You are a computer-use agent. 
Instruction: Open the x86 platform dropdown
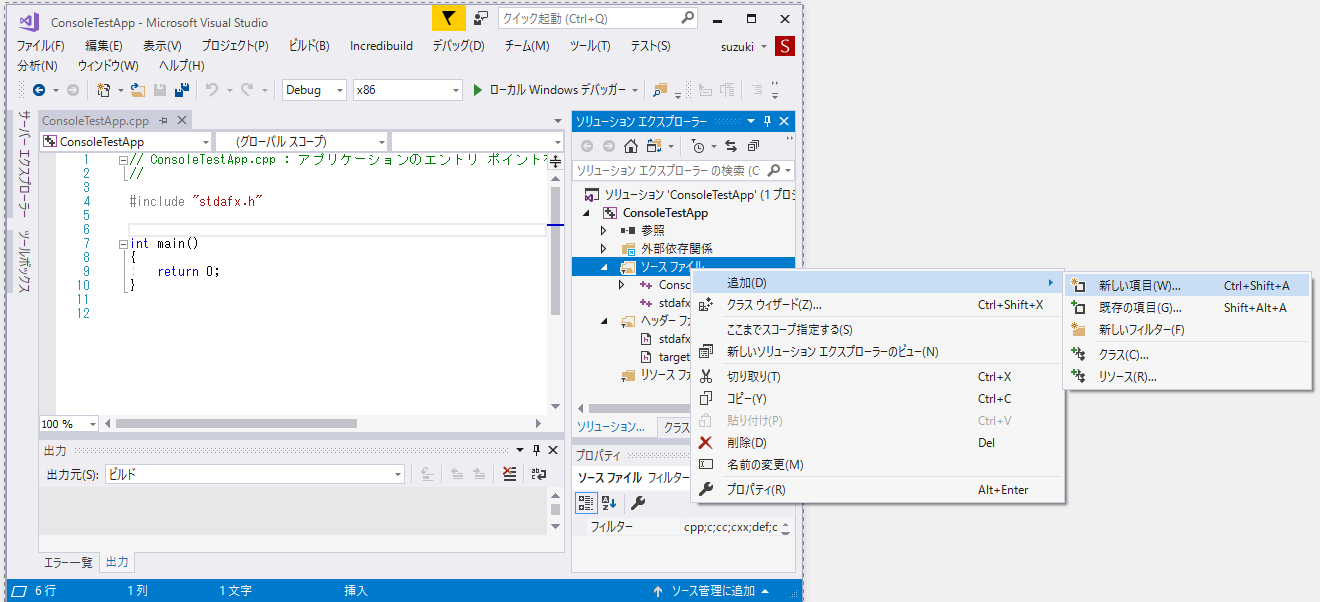point(408,90)
